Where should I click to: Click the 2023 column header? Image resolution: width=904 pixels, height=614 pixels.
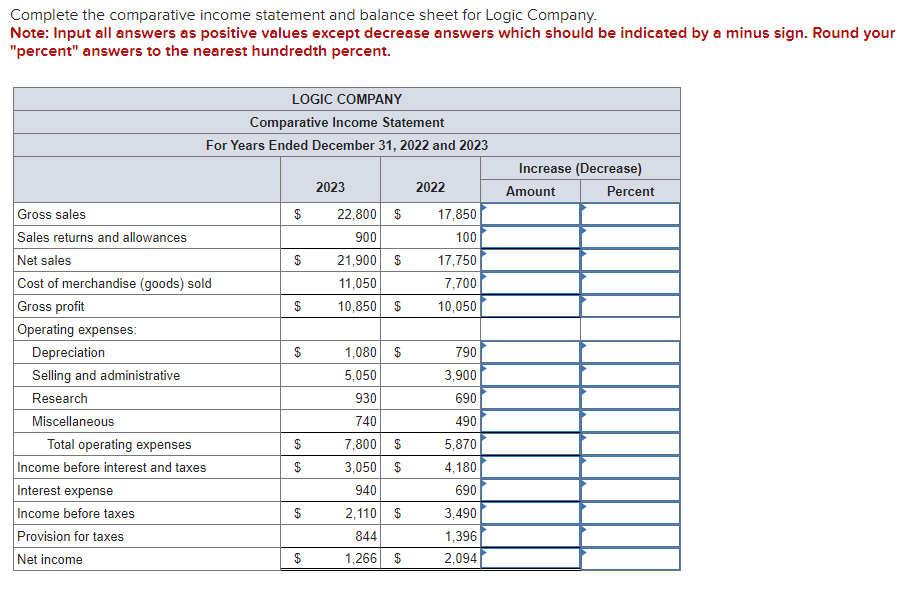(330, 187)
